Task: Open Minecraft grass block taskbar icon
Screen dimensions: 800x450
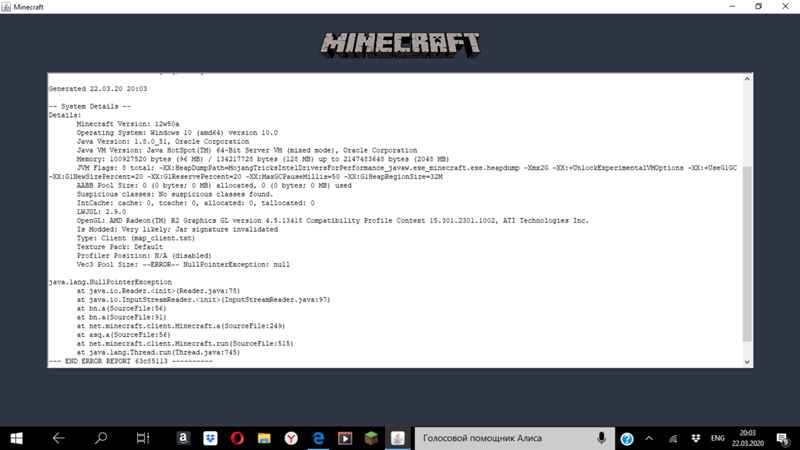Action: coord(371,438)
